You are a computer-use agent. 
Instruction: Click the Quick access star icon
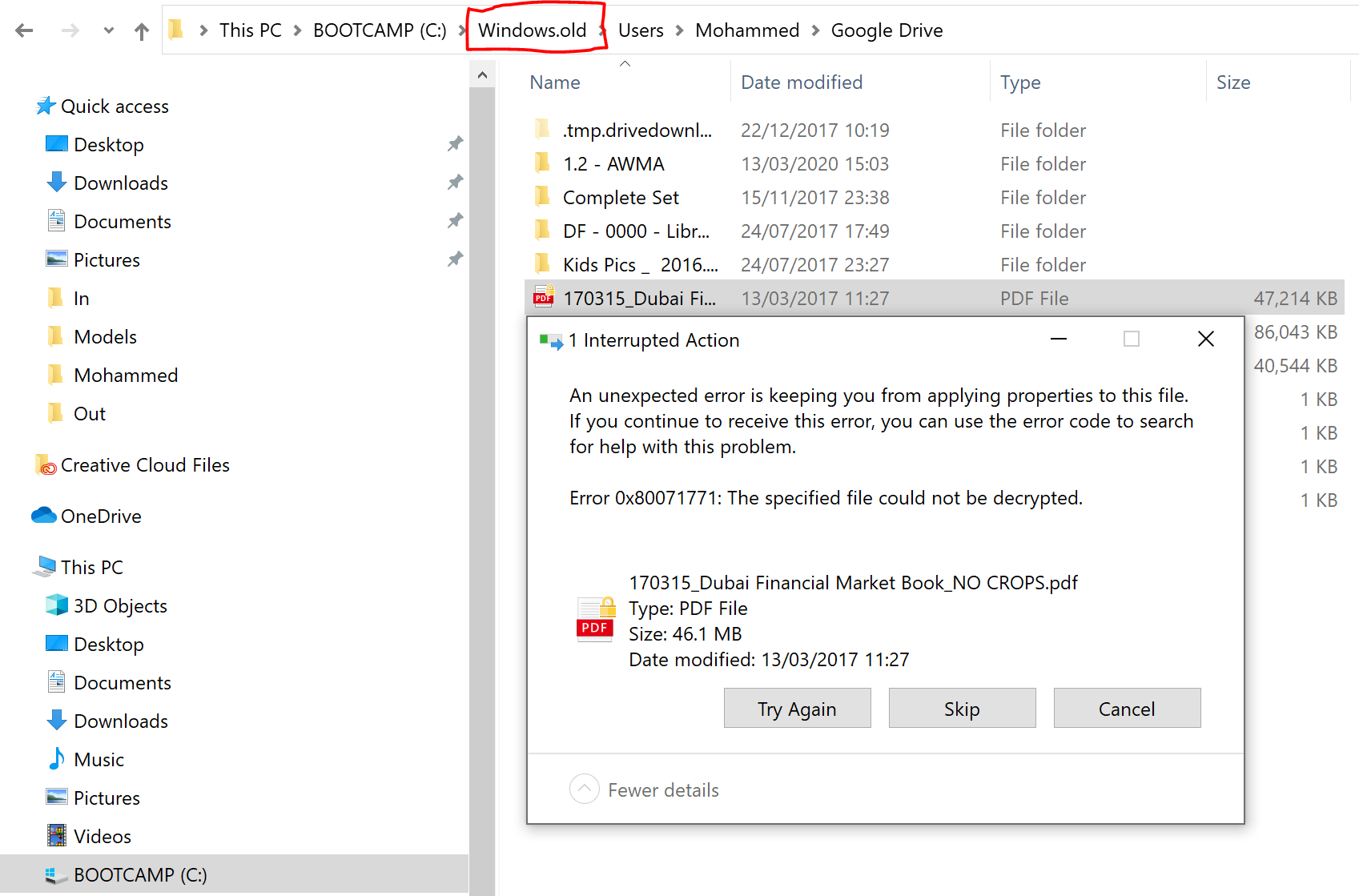[x=46, y=106]
